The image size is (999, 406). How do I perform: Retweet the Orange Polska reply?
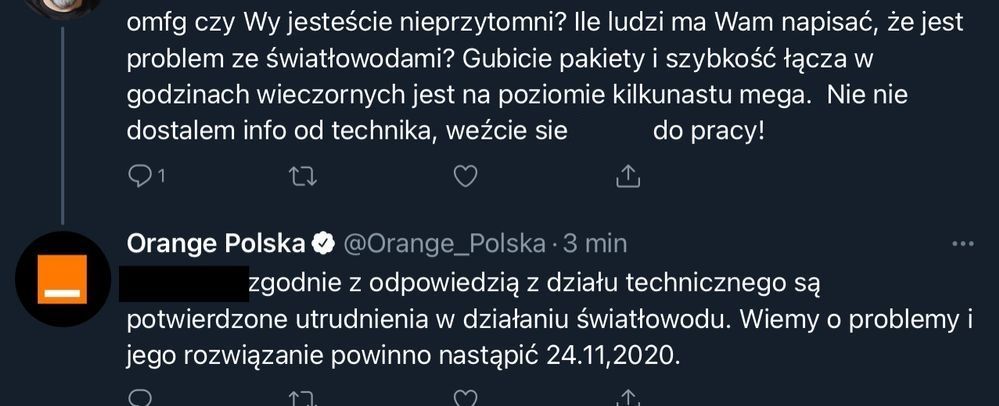300,399
